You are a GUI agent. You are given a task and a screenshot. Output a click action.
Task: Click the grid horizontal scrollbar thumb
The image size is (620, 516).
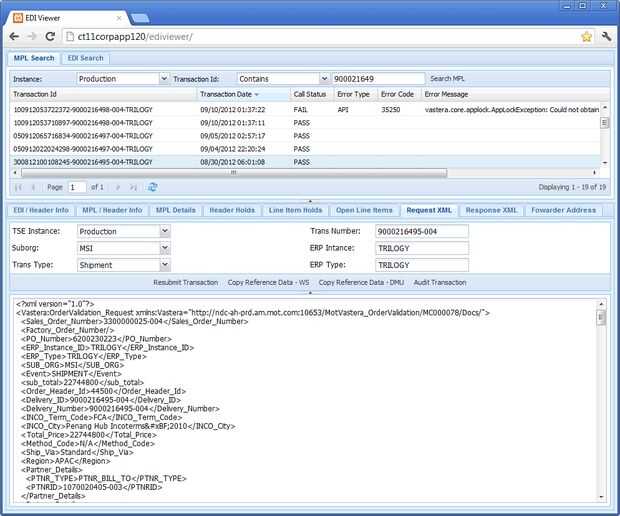click(x=234, y=173)
